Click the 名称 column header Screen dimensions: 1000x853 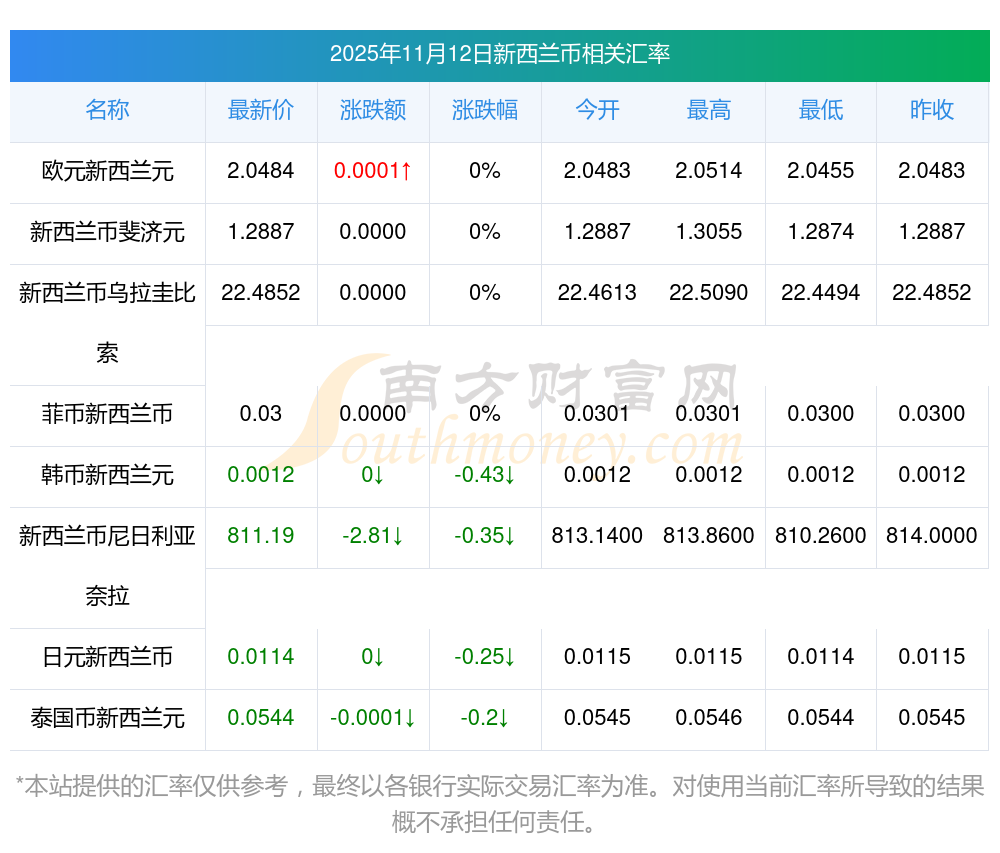coord(107,110)
